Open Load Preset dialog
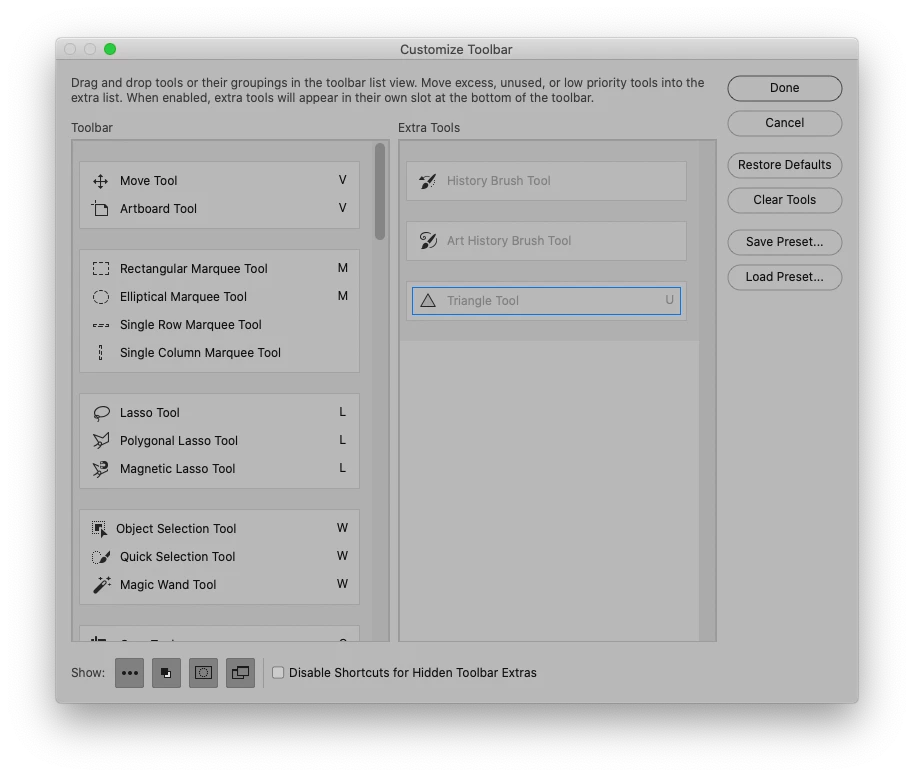Screen dimensions: 914x777 point(785,277)
